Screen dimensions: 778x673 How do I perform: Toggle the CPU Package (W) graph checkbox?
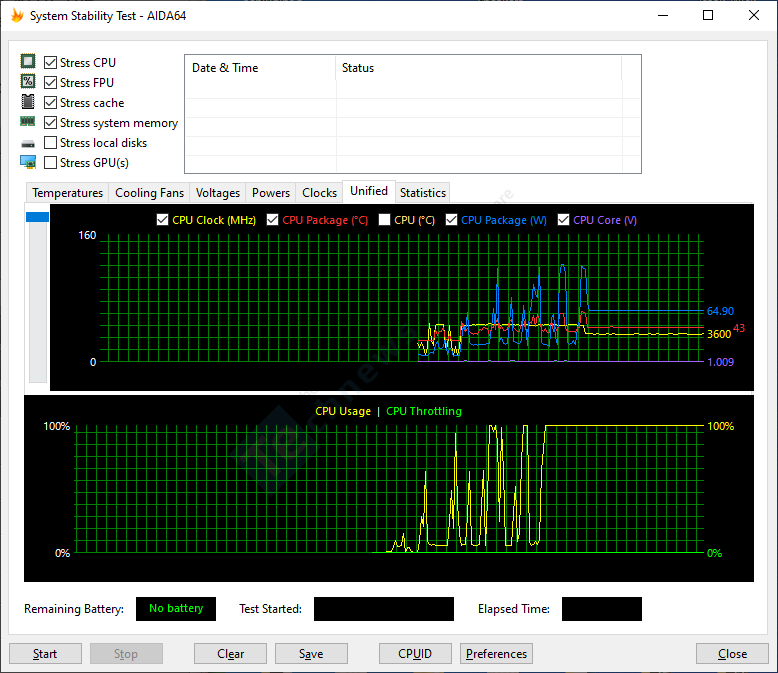click(x=451, y=219)
